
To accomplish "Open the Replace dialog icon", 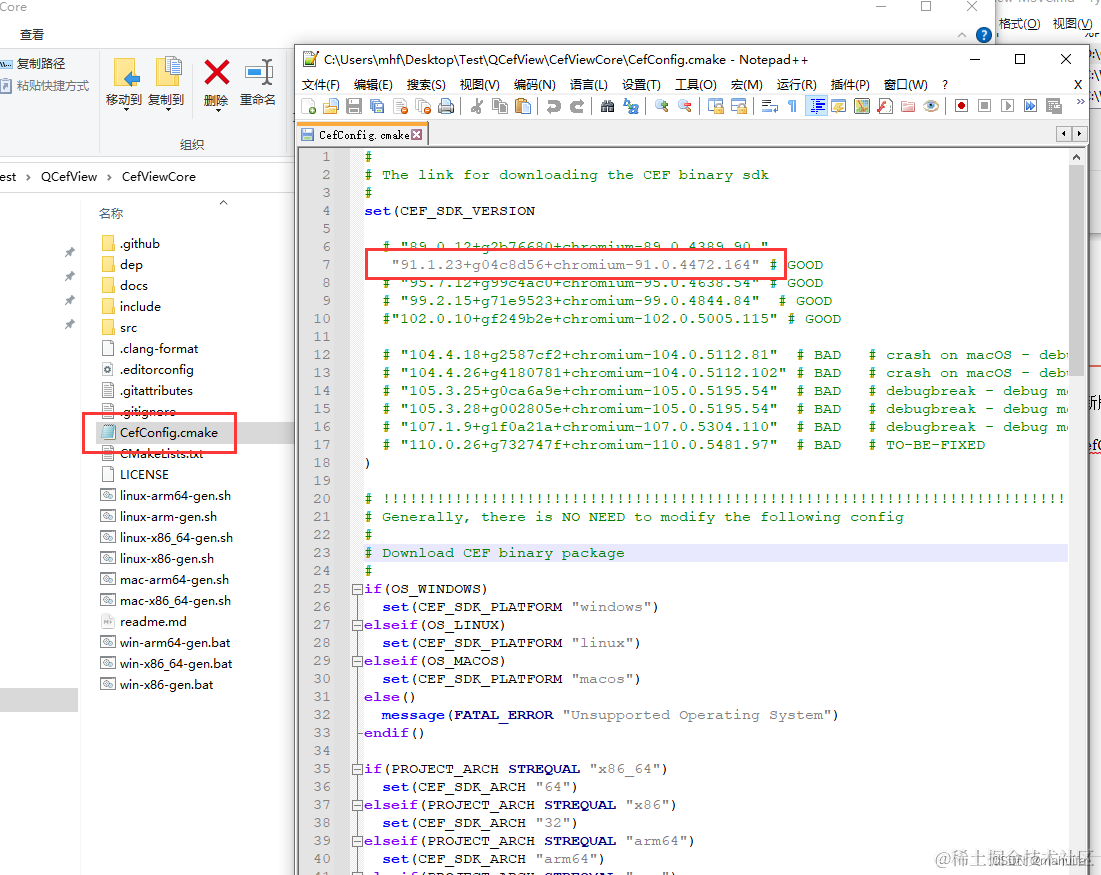I will pyautogui.click(x=631, y=106).
